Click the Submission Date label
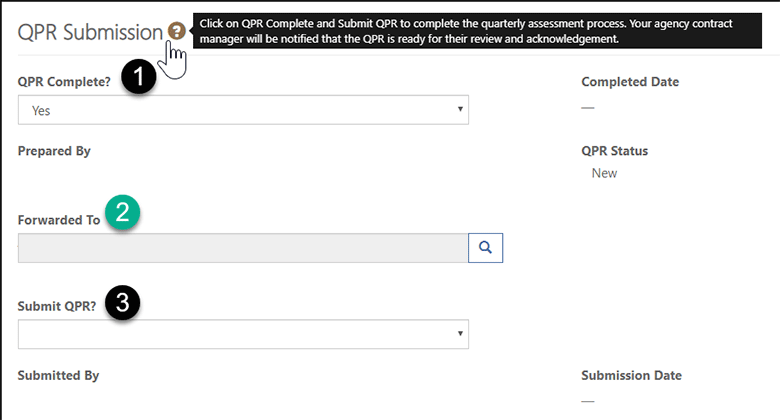Image resolution: width=780 pixels, height=420 pixels. coord(631,375)
